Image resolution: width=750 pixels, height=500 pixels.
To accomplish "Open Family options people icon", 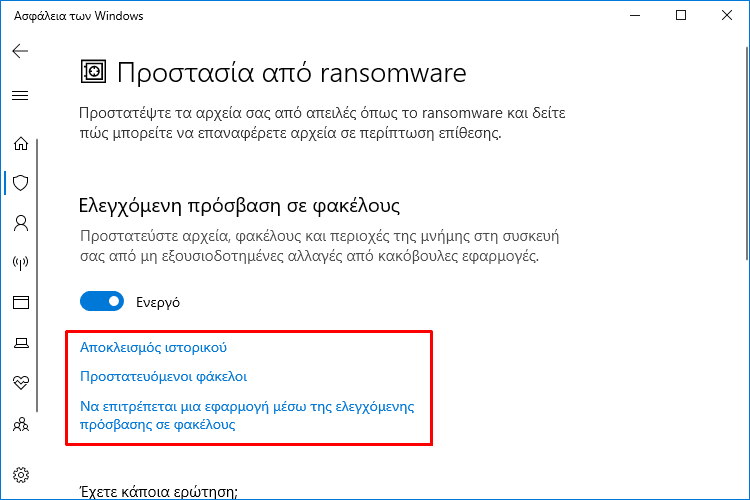I will pyautogui.click(x=21, y=424).
